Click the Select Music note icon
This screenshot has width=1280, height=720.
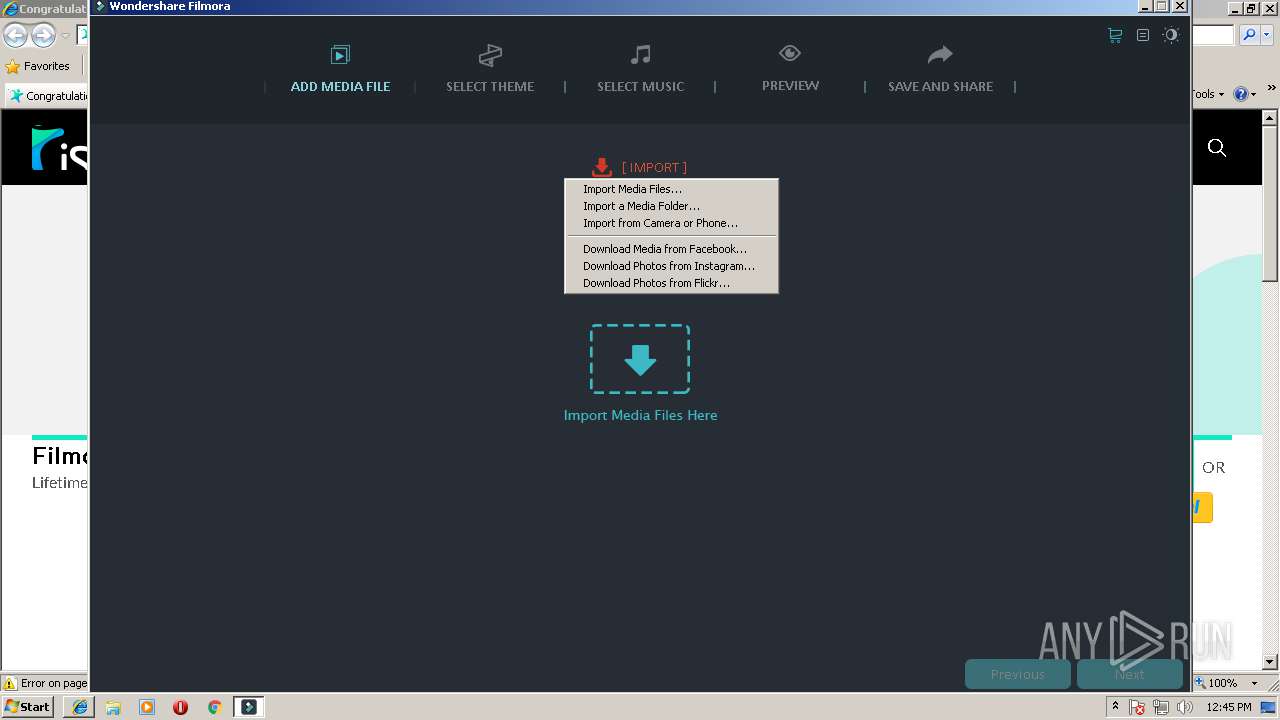tap(640, 55)
